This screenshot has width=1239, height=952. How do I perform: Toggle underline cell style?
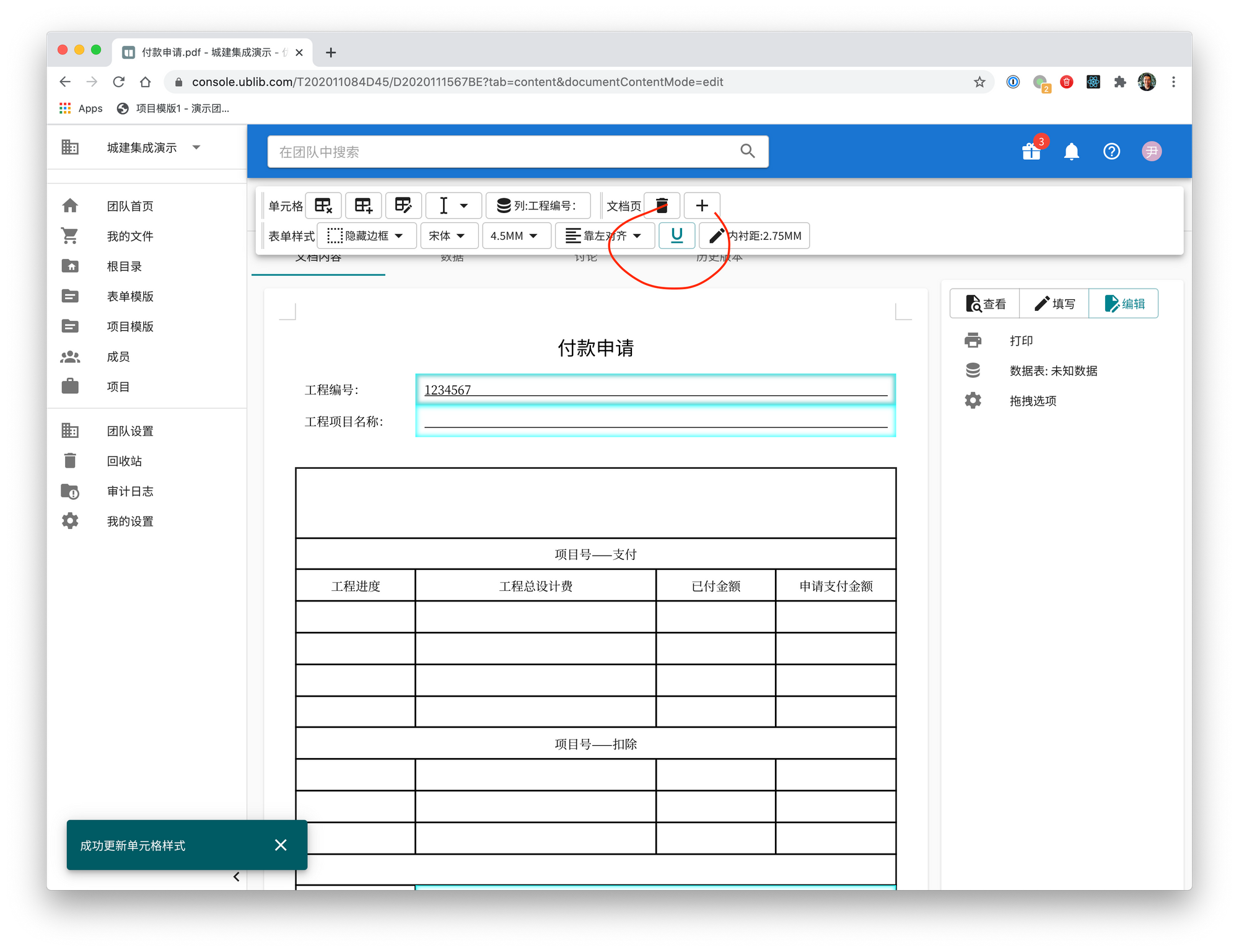(x=676, y=236)
